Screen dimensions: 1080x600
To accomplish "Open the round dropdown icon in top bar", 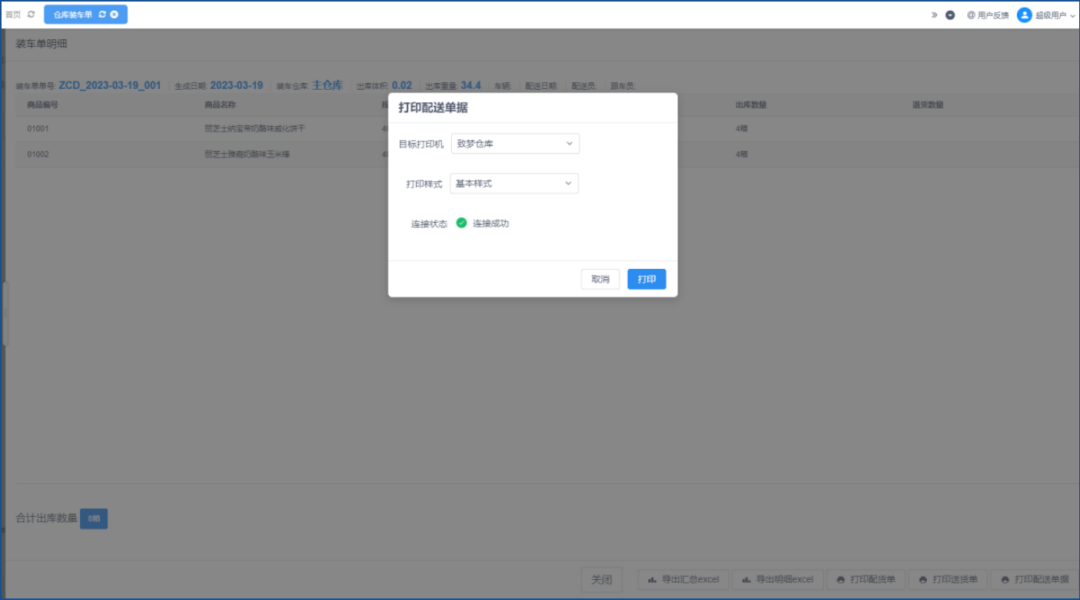I will point(950,15).
